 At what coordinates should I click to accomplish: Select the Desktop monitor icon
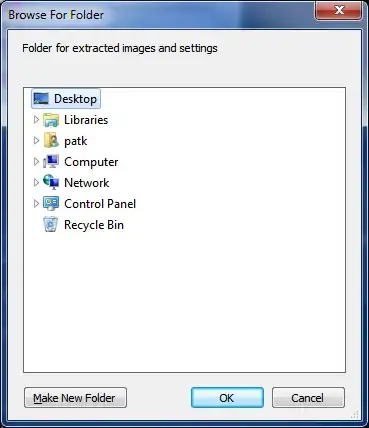(41, 99)
